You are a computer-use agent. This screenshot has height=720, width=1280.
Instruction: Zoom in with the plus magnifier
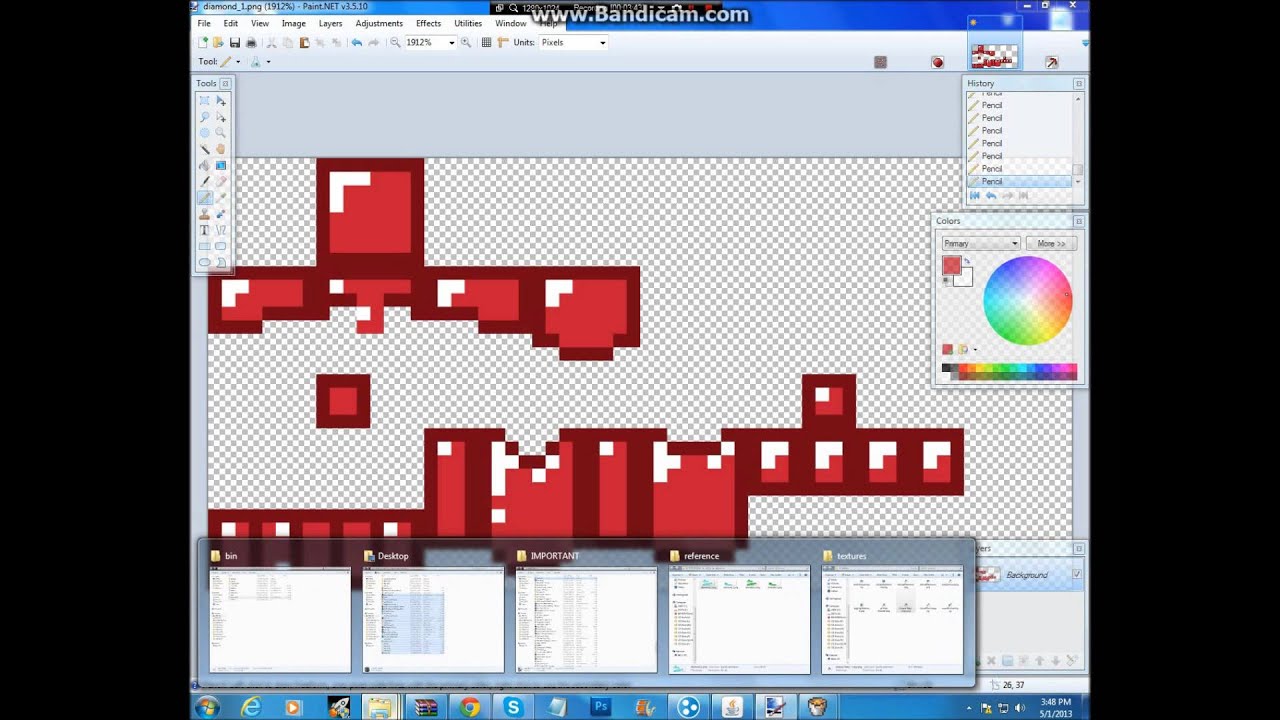click(x=466, y=43)
